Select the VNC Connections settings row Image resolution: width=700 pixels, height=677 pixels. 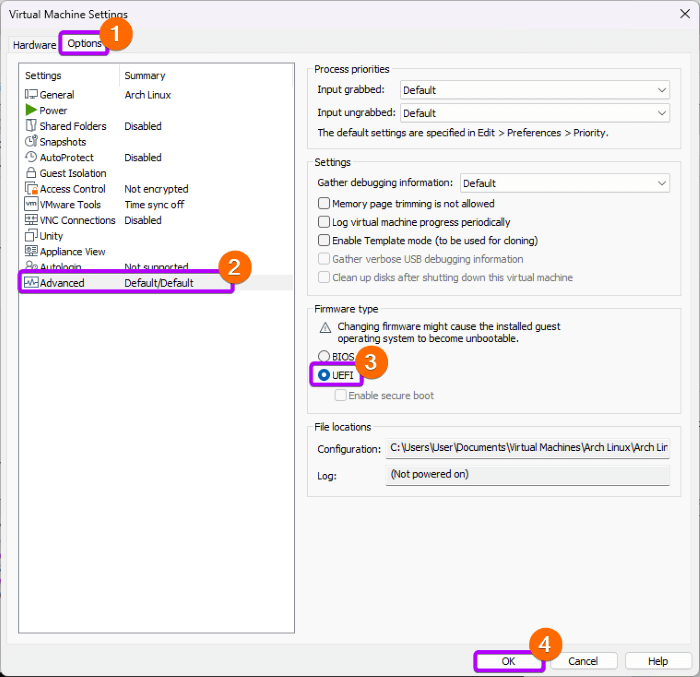(156, 220)
